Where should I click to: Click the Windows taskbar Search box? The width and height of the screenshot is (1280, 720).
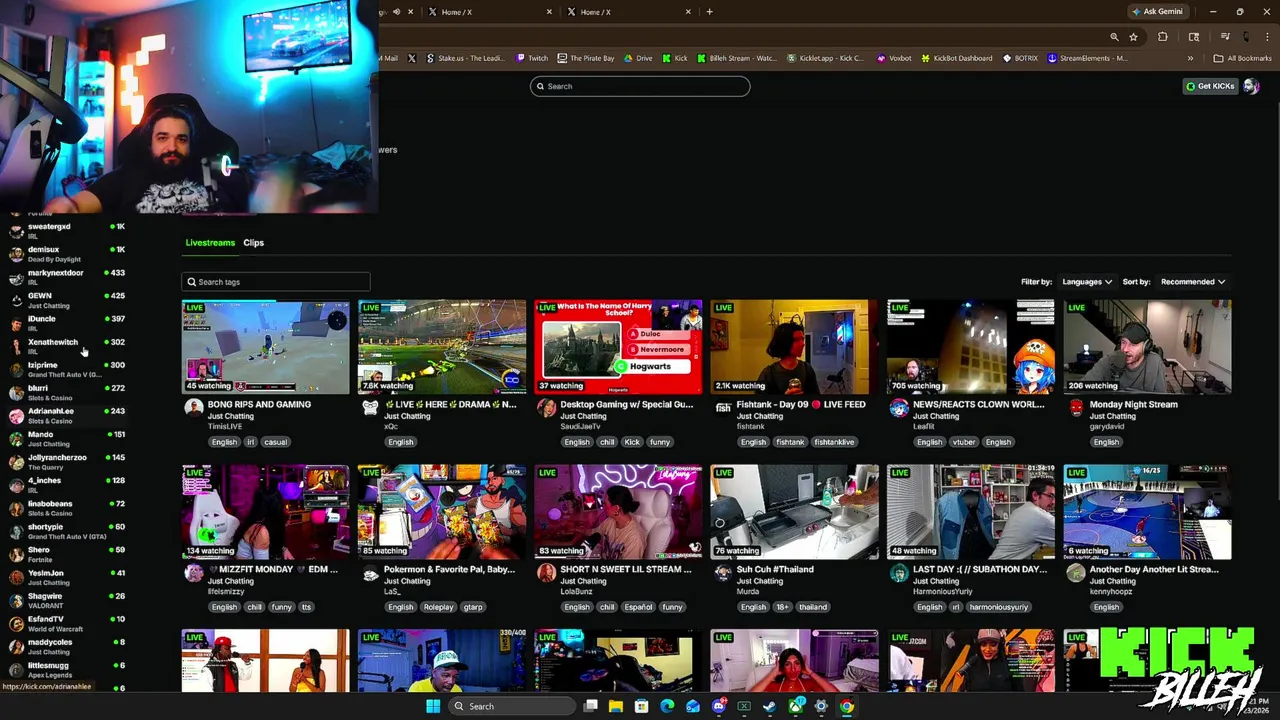[x=514, y=706]
